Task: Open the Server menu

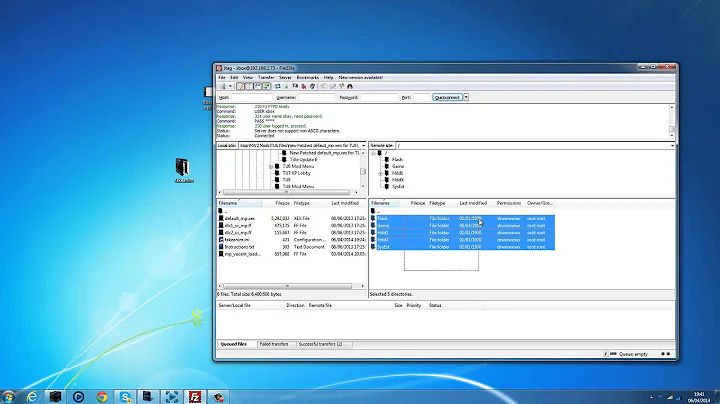Action: coord(285,78)
